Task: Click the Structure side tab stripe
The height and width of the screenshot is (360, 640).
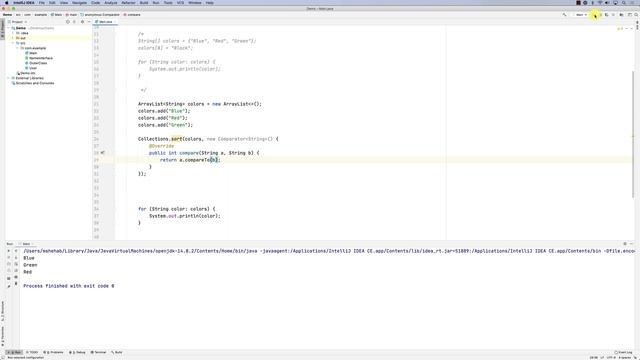Action: (2, 311)
